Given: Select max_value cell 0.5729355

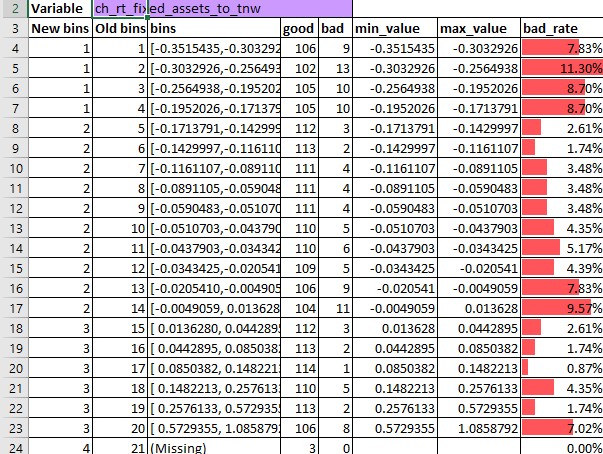Looking at the screenshot, I should coord(479,408).
